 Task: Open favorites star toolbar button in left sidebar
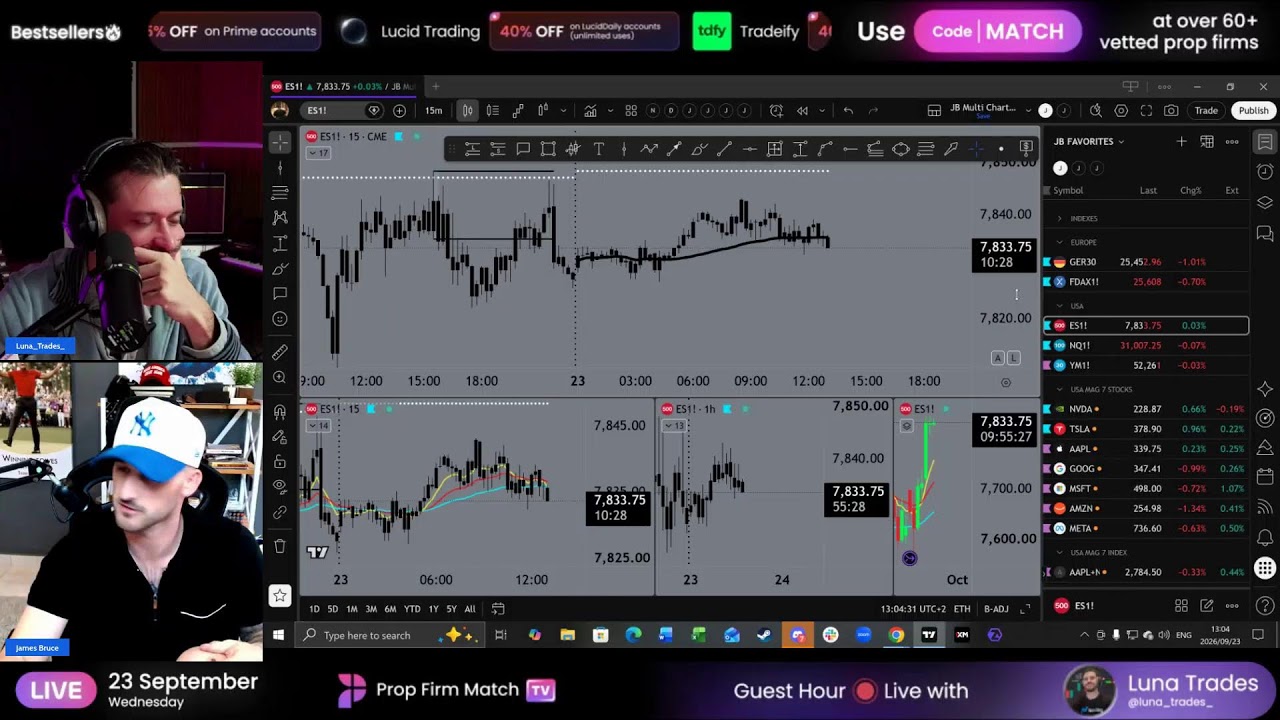point(280,596)
